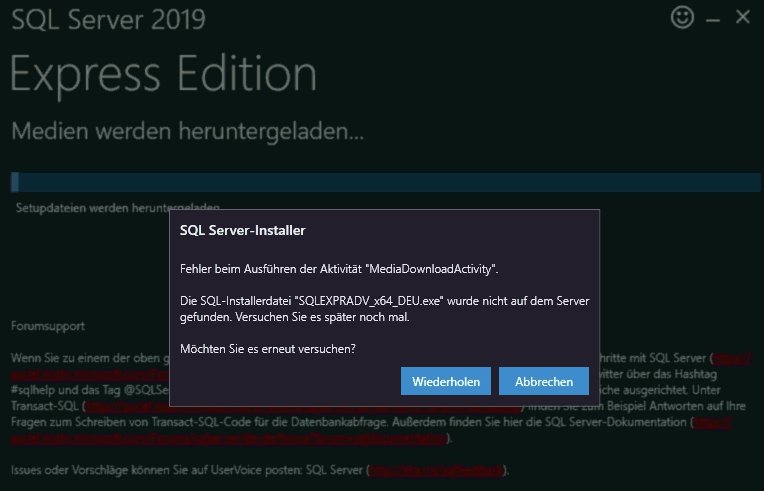Close the SQL Server 2019 installer window
The image size is (764, 491).
tap(743, 17)
